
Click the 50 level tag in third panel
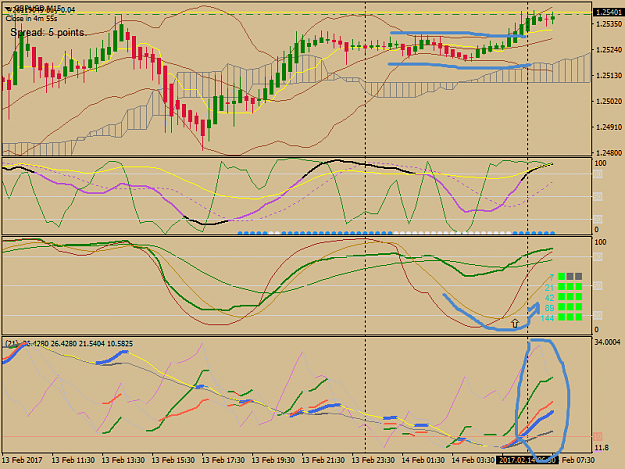[x=597, y=286]
